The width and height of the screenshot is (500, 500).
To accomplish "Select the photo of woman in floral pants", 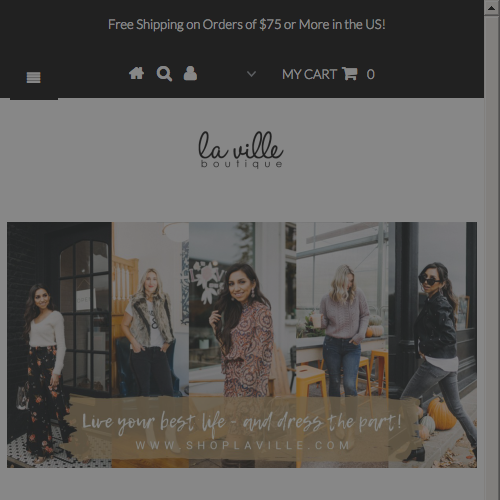I will [x=59, y=345].
